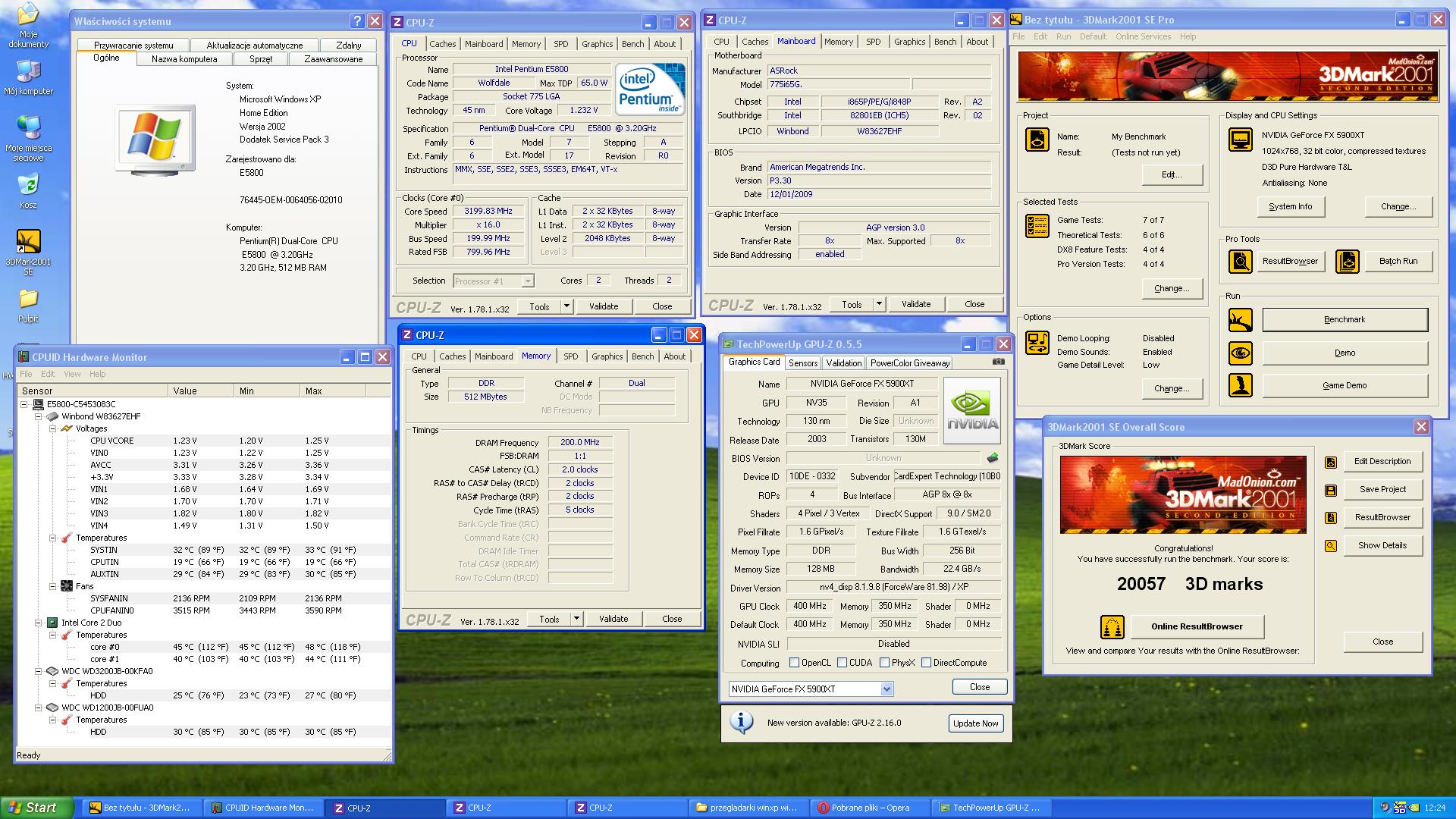Click the icon beside Edit Description
The width and height of the screenshot is (1456, 819).
click(1331, 463)
